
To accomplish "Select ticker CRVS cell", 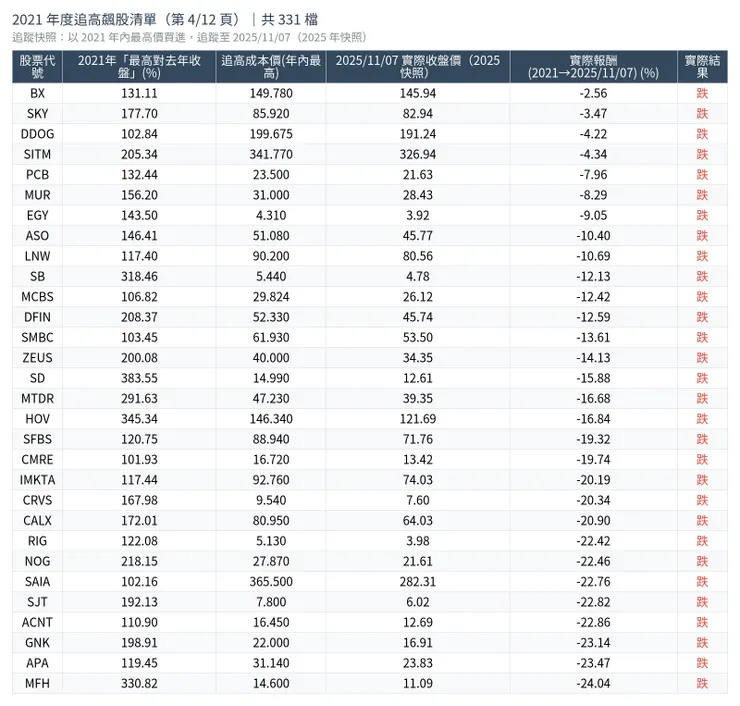I will [37, 500].
